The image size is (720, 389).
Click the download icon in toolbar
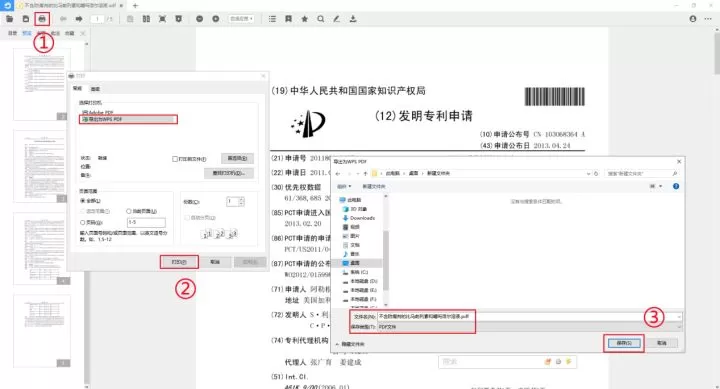[353, 19]
